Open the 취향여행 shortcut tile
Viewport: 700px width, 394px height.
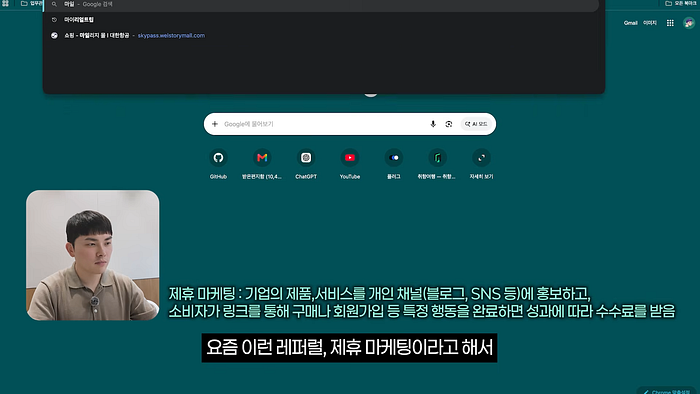437,164
